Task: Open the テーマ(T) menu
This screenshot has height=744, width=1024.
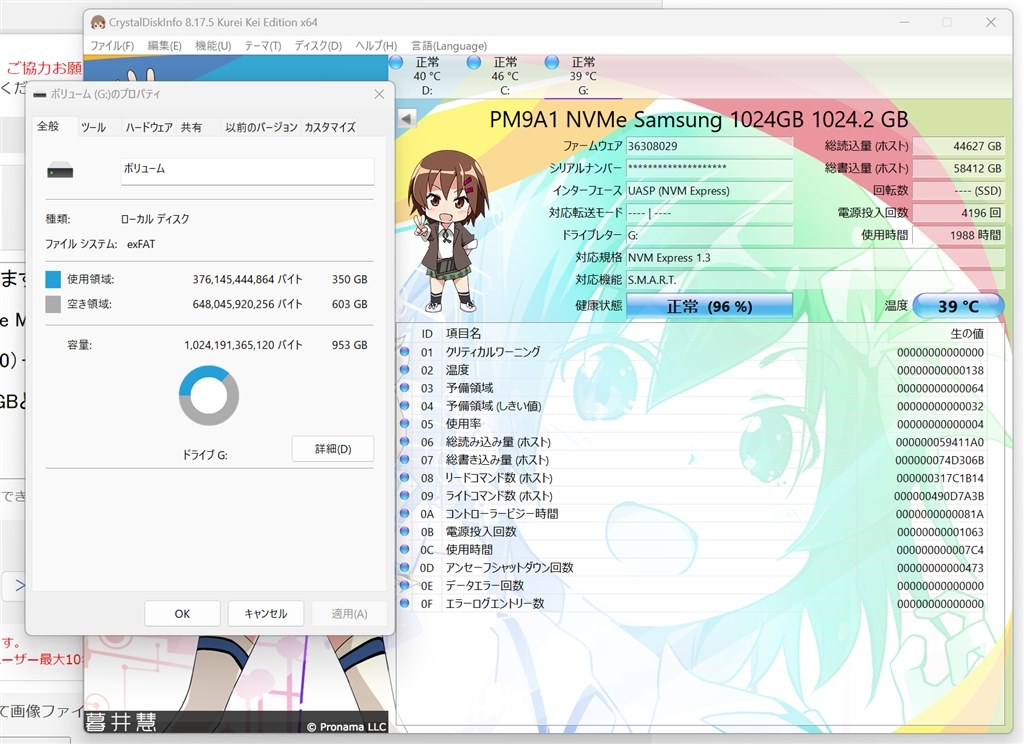Action: 263,46
